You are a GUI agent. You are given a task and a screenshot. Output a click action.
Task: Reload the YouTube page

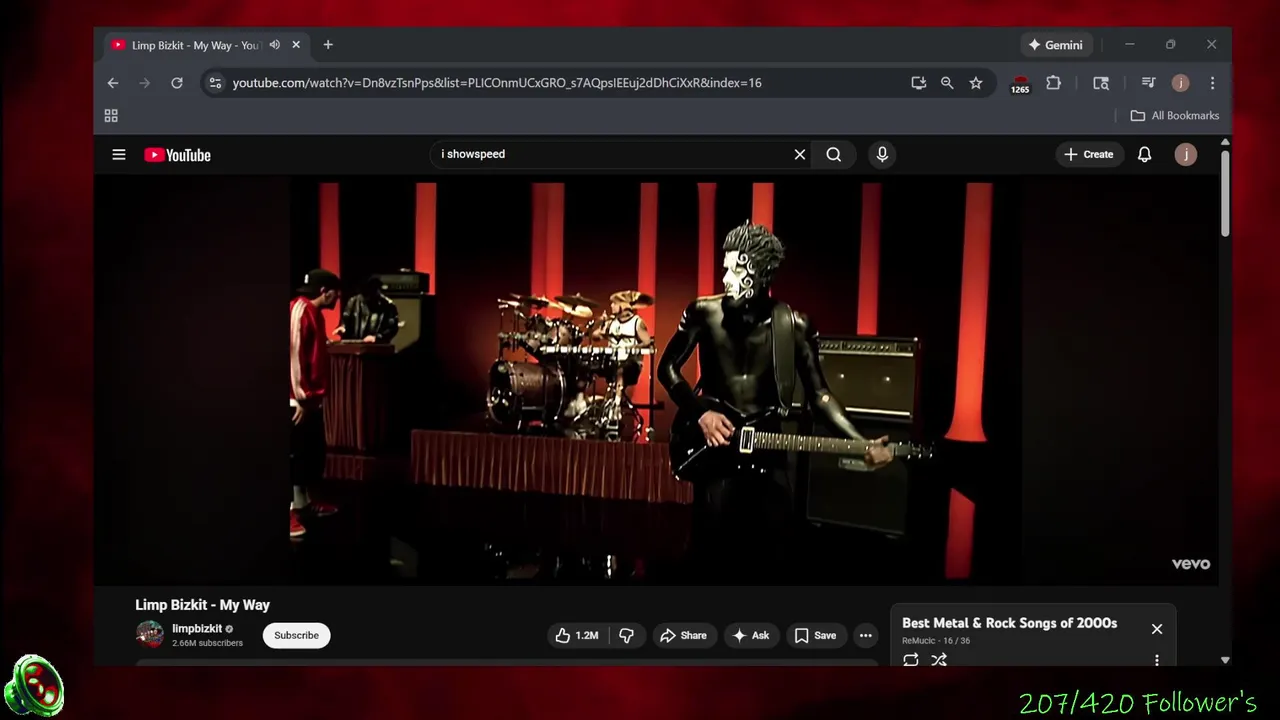click(177, 83)
